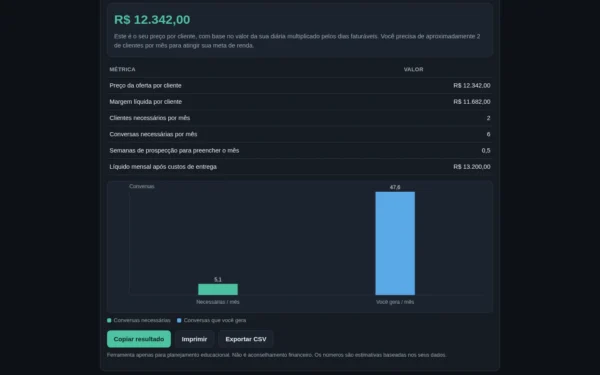600x375 pixels.
Task: Click the price description paragraph
Action: pyautogui.click(x=297, y=41)
